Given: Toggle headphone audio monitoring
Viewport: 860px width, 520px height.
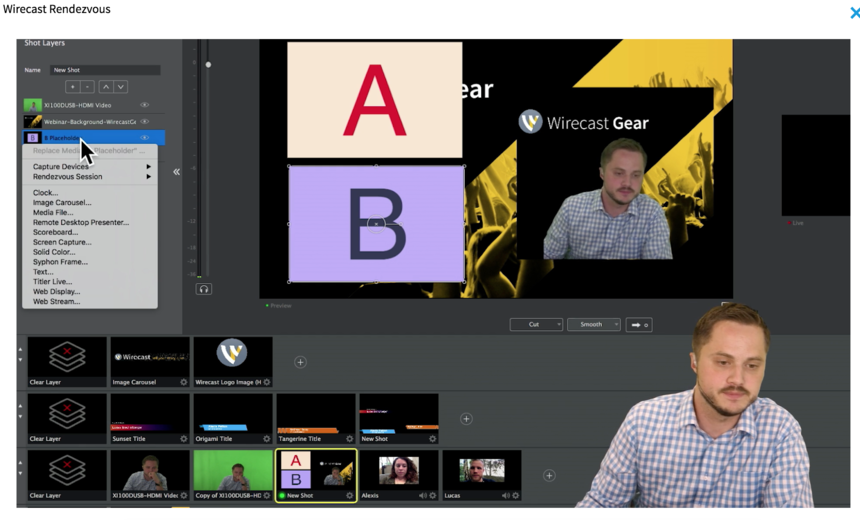Looking at the screenshot, I should [x=203, y=289].
